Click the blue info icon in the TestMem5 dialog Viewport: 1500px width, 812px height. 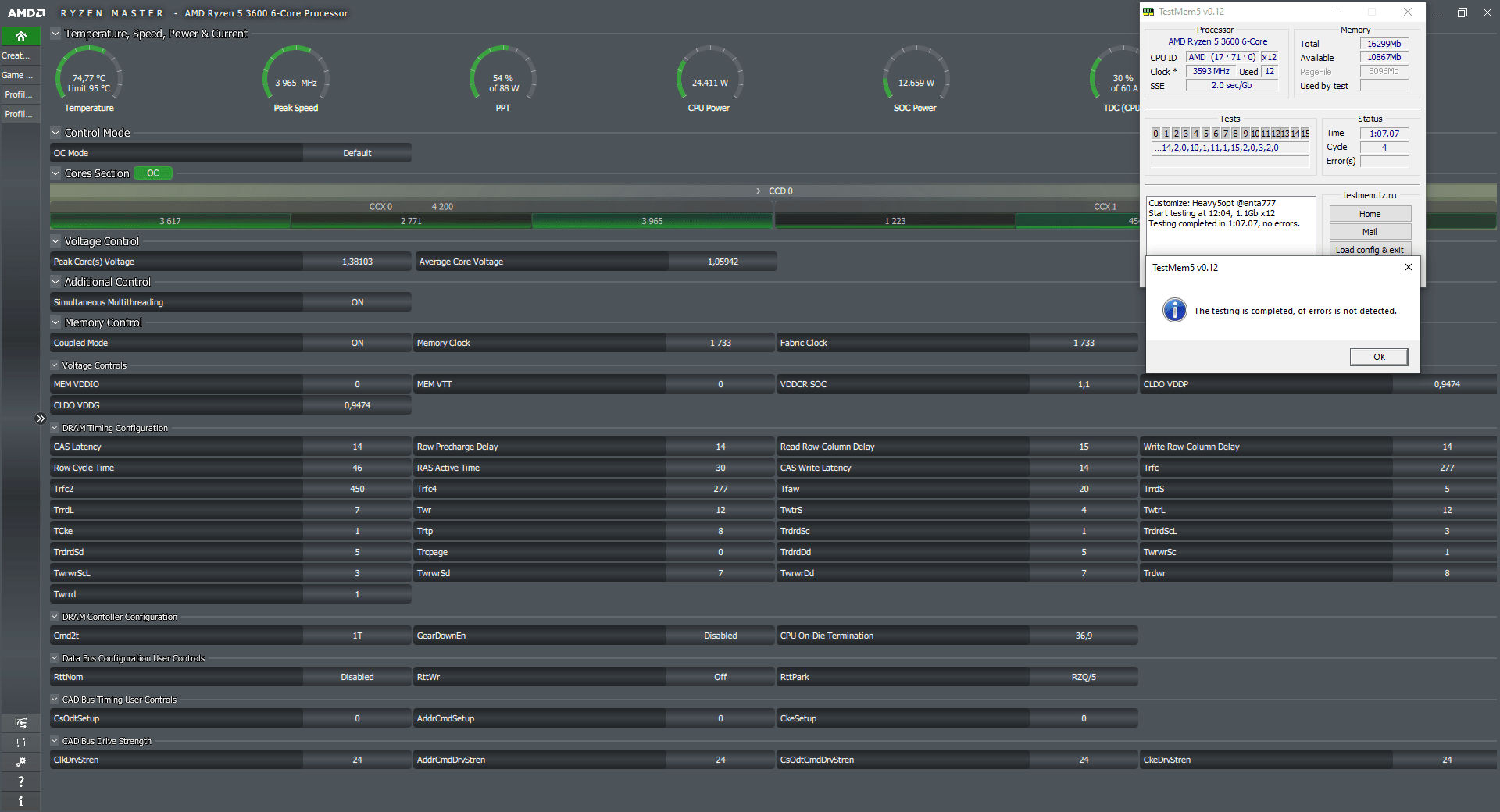pos(1174,310)
